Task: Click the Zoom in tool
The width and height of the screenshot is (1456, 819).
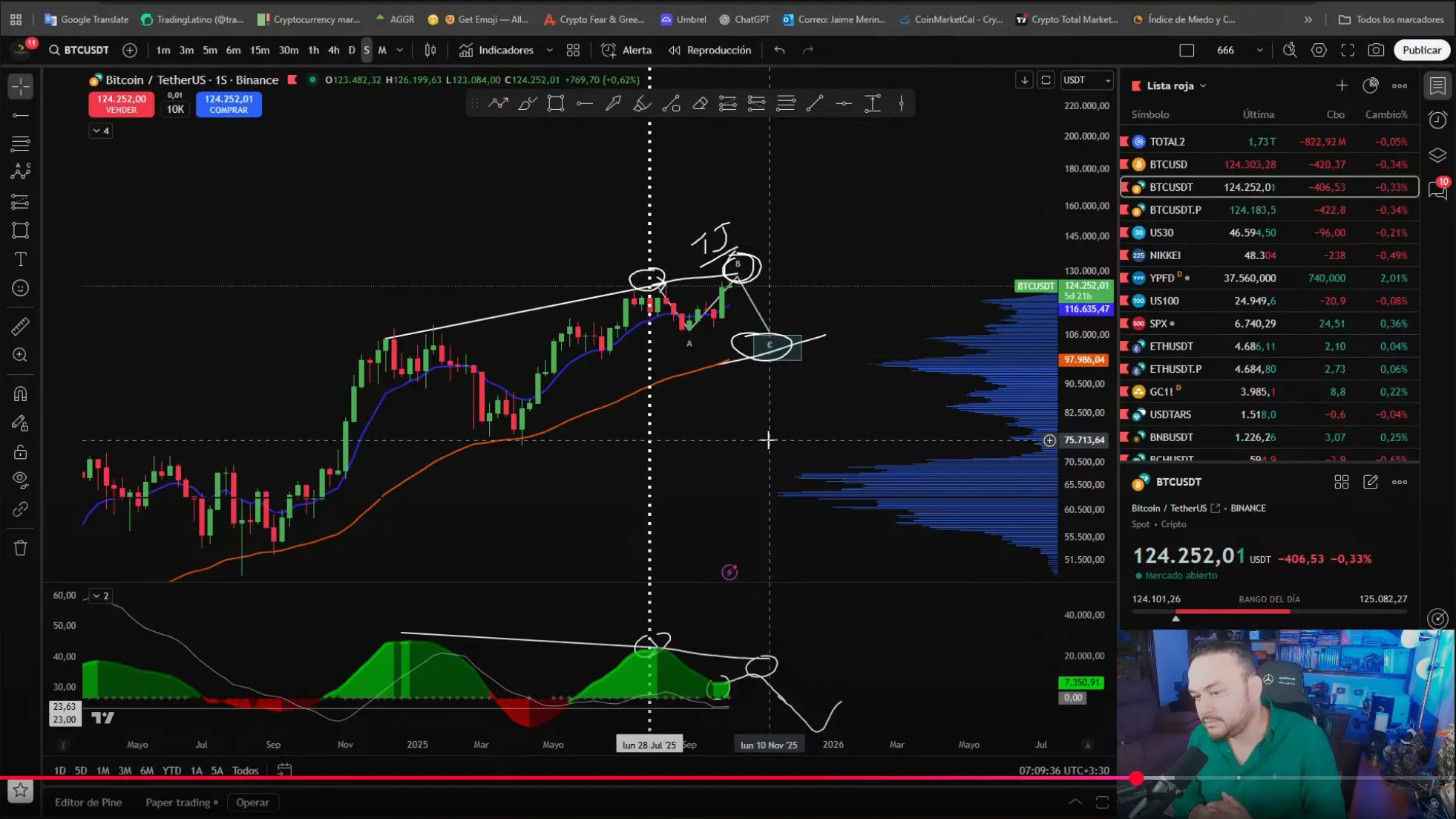Action: 20,355
